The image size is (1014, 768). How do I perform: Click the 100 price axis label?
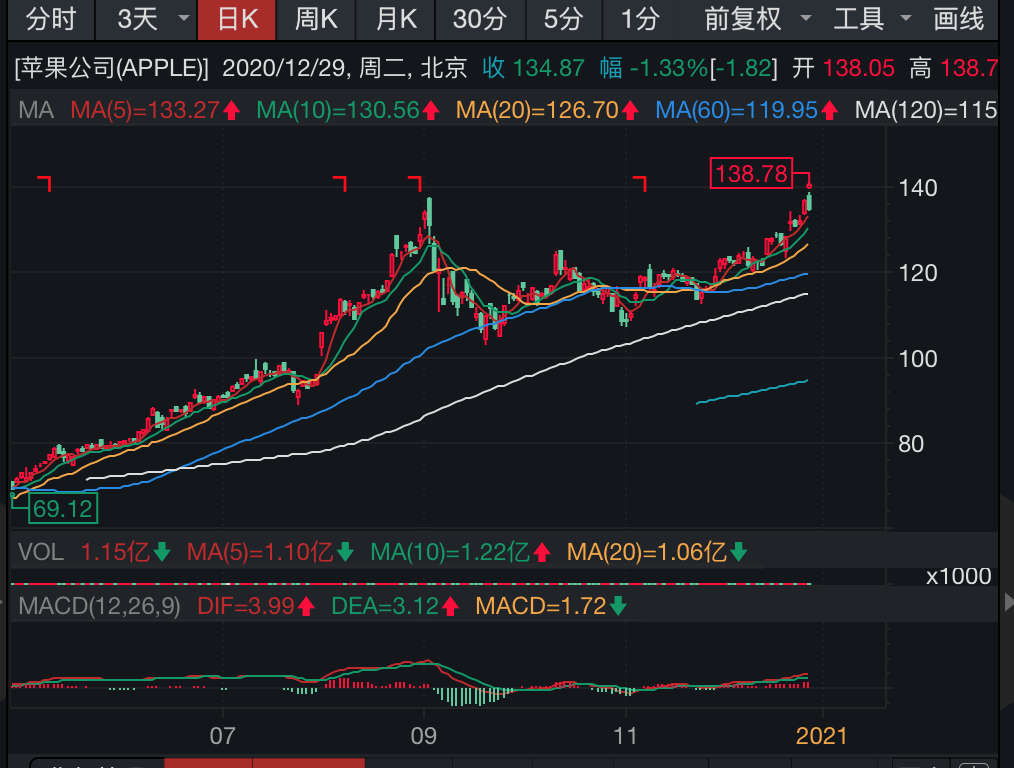[918, 359]
